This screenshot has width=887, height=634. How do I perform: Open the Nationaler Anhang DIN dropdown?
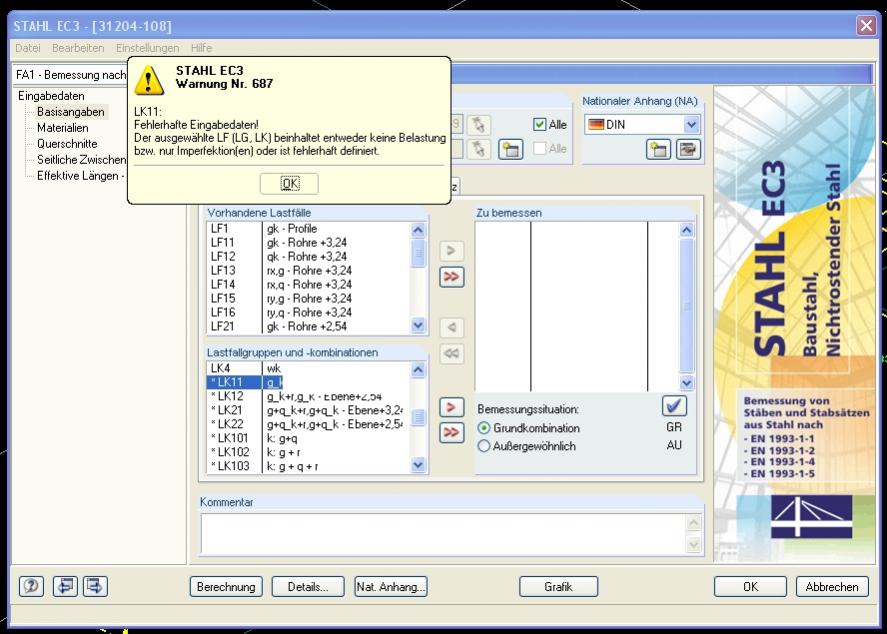(691, 124)
